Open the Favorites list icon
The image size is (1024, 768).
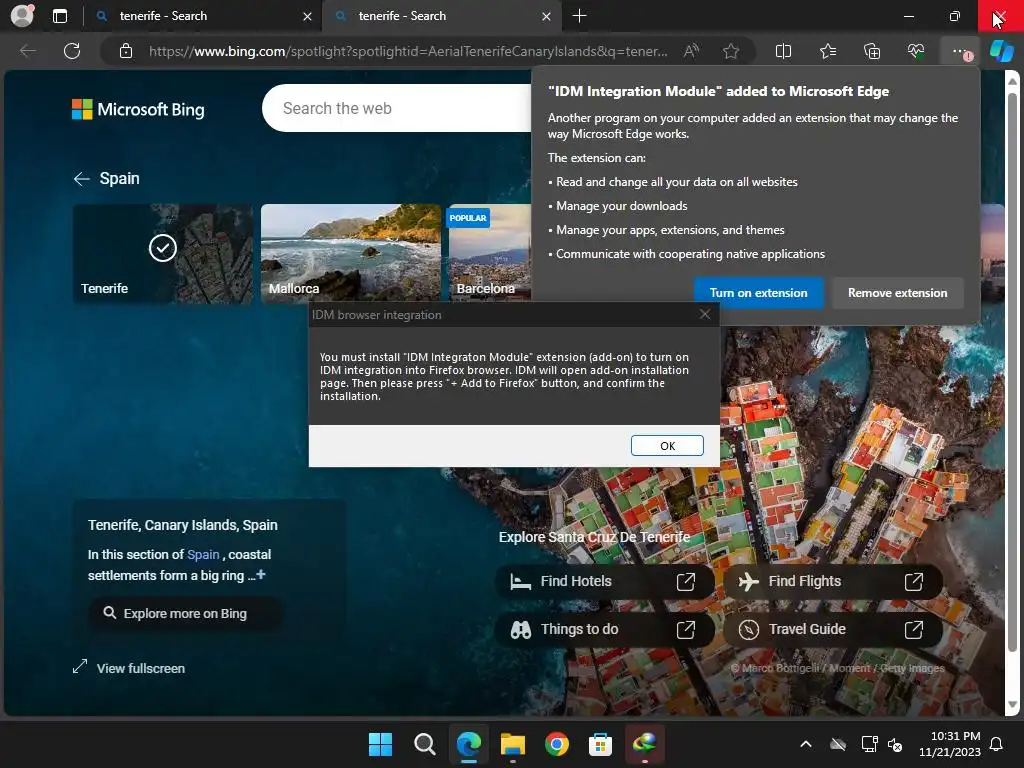click(x=827, y=51)
